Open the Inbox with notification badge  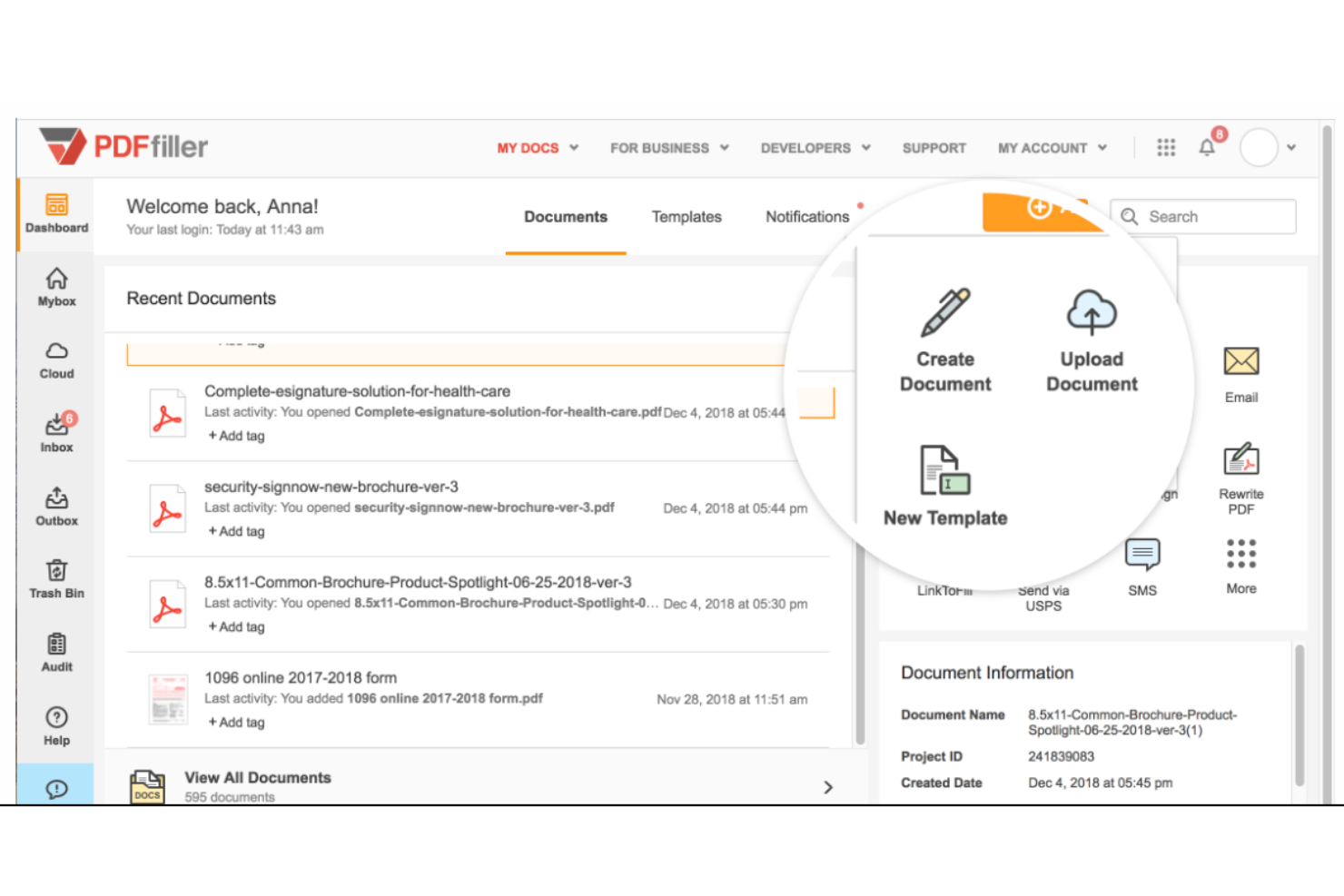[x=58, y=432]
